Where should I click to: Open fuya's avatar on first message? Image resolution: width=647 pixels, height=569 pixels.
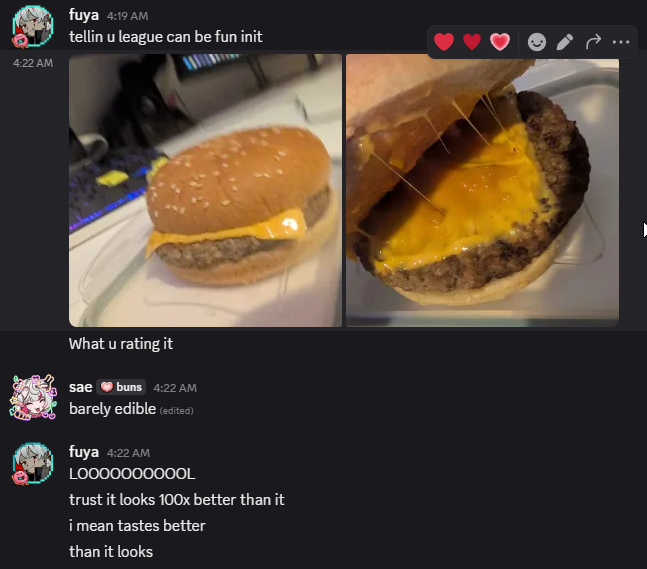click(x=33, y=26)
